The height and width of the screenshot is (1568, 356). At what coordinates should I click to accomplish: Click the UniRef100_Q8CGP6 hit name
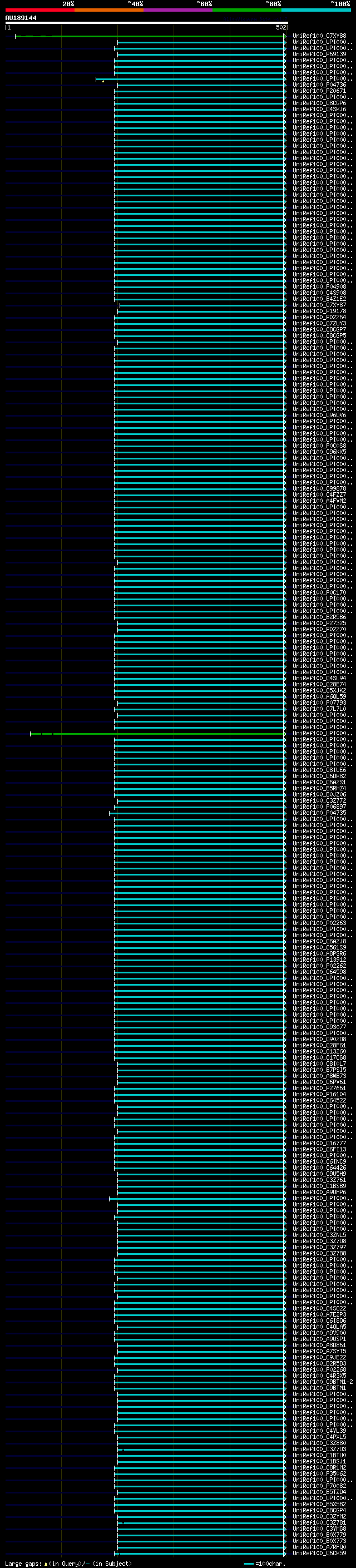coord(319,103)
